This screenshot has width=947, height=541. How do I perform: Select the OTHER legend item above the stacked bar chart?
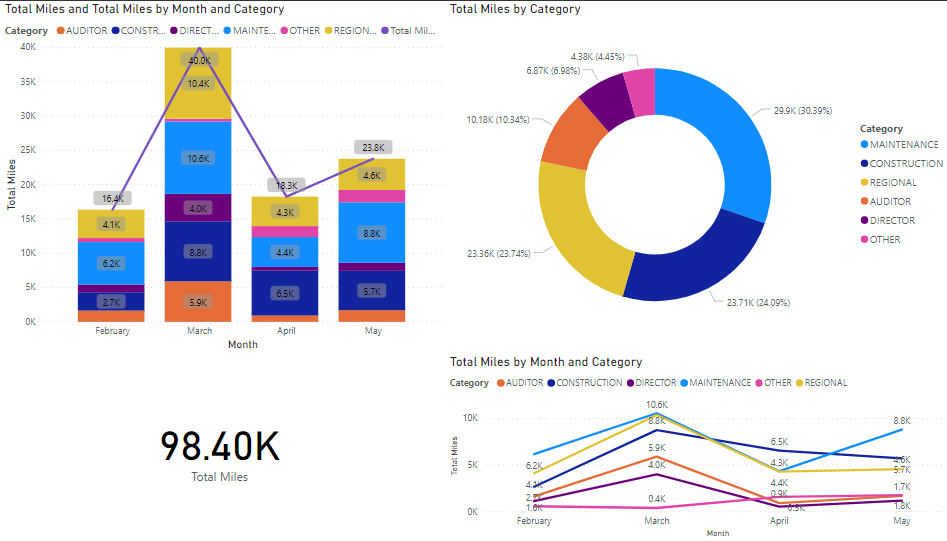click(304, 31)
